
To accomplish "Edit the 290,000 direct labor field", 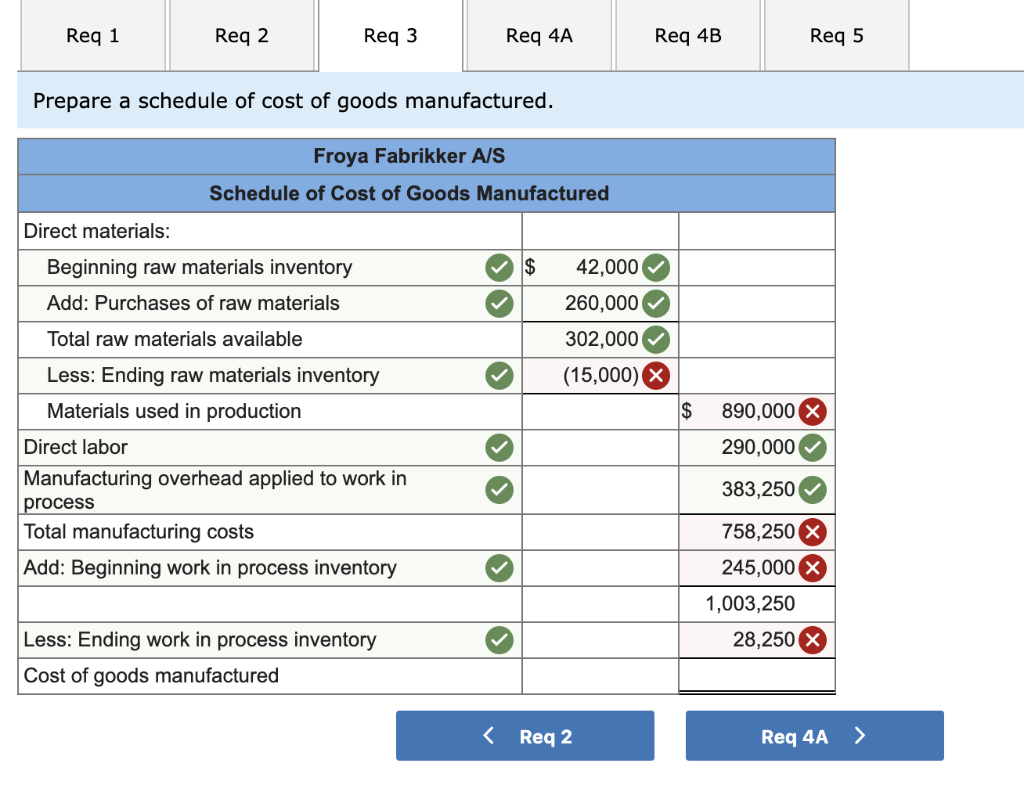I will (x=758, y=447).
